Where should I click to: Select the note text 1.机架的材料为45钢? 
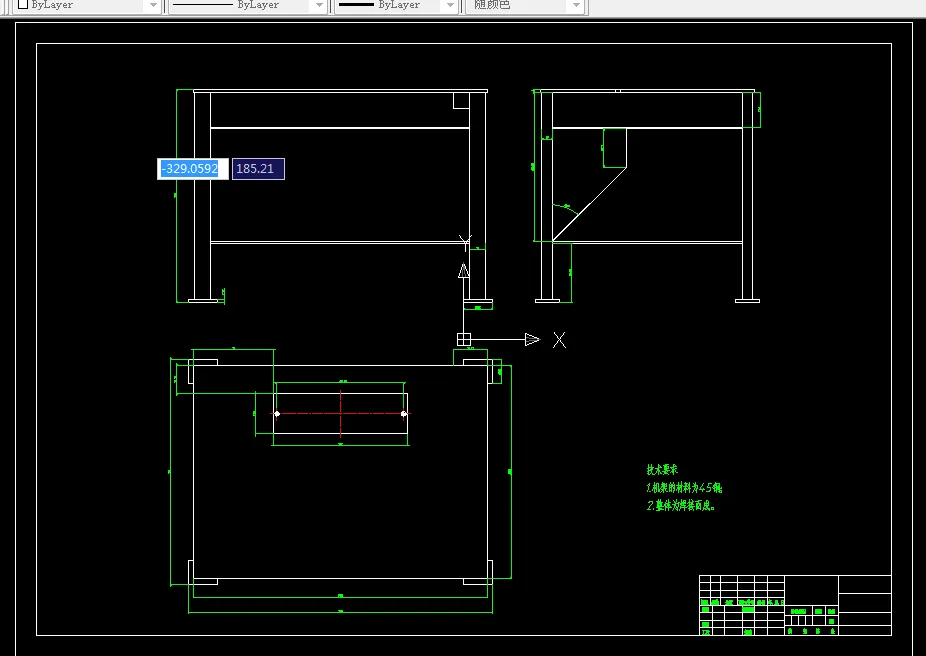[684, 488]
